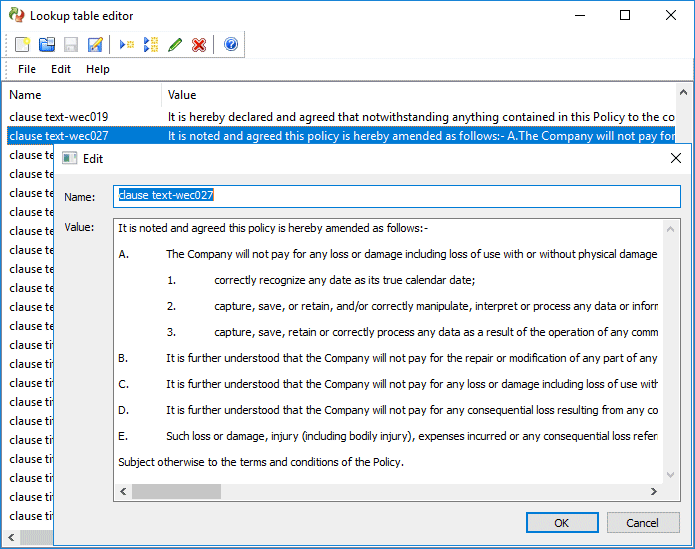Screen dimensions: 695x549
Task: Click the Lookup table editor app icon
Action: (17, 15)
